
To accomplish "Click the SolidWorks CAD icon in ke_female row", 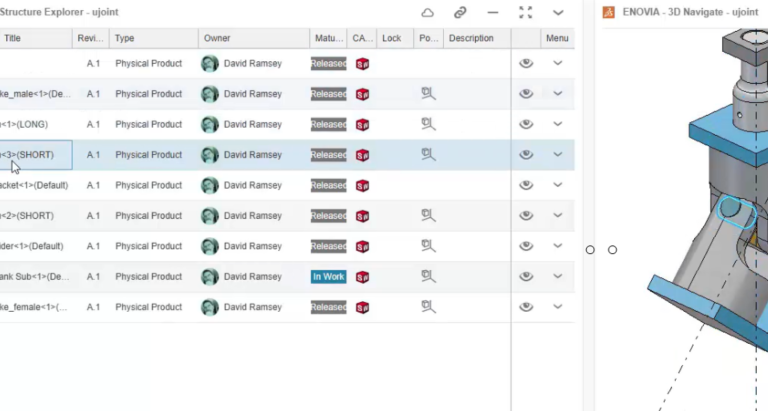I will point(362,307).
